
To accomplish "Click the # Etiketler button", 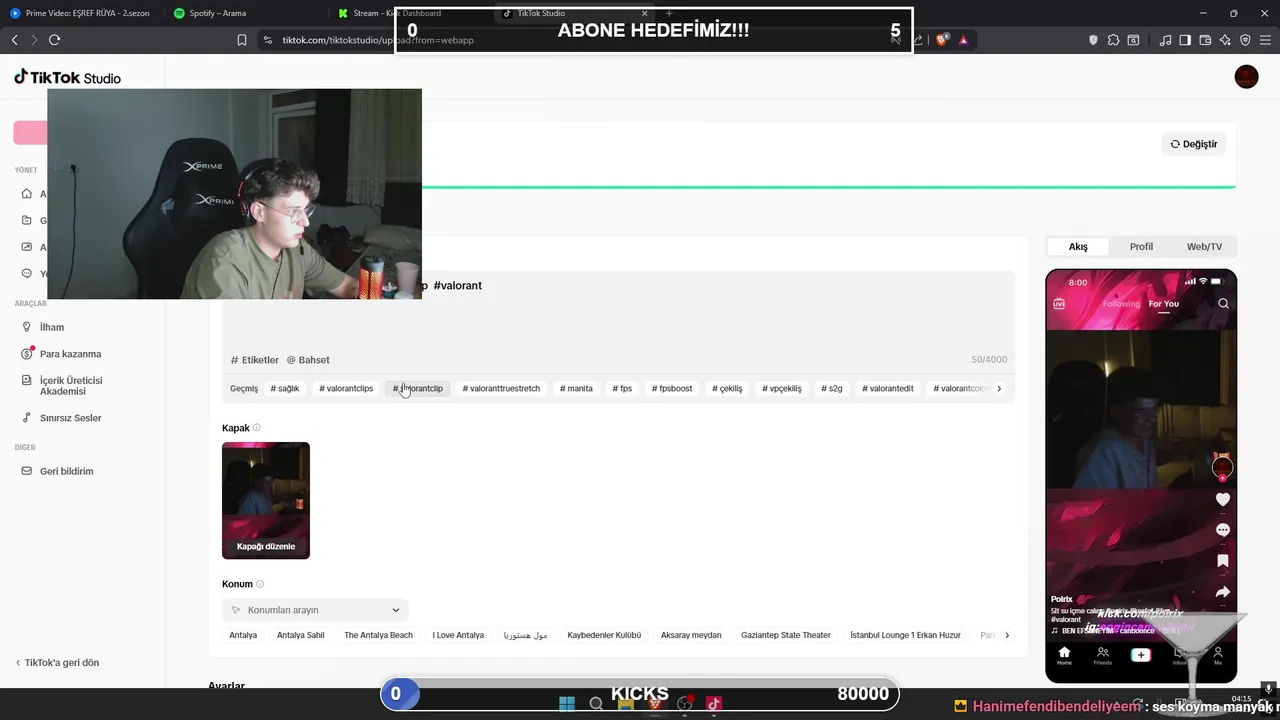I will tap(255, 360).
